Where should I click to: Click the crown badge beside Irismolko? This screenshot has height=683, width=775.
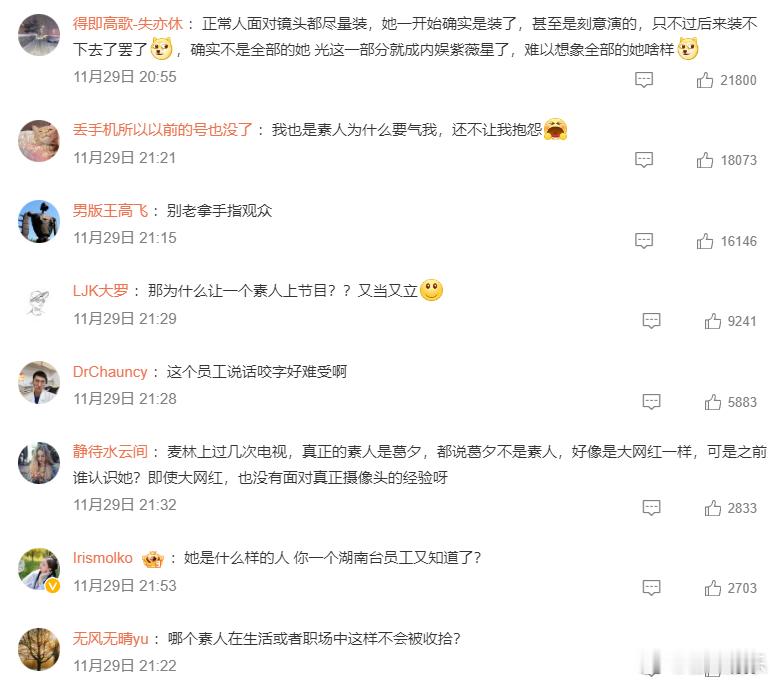tap(153, 559)
